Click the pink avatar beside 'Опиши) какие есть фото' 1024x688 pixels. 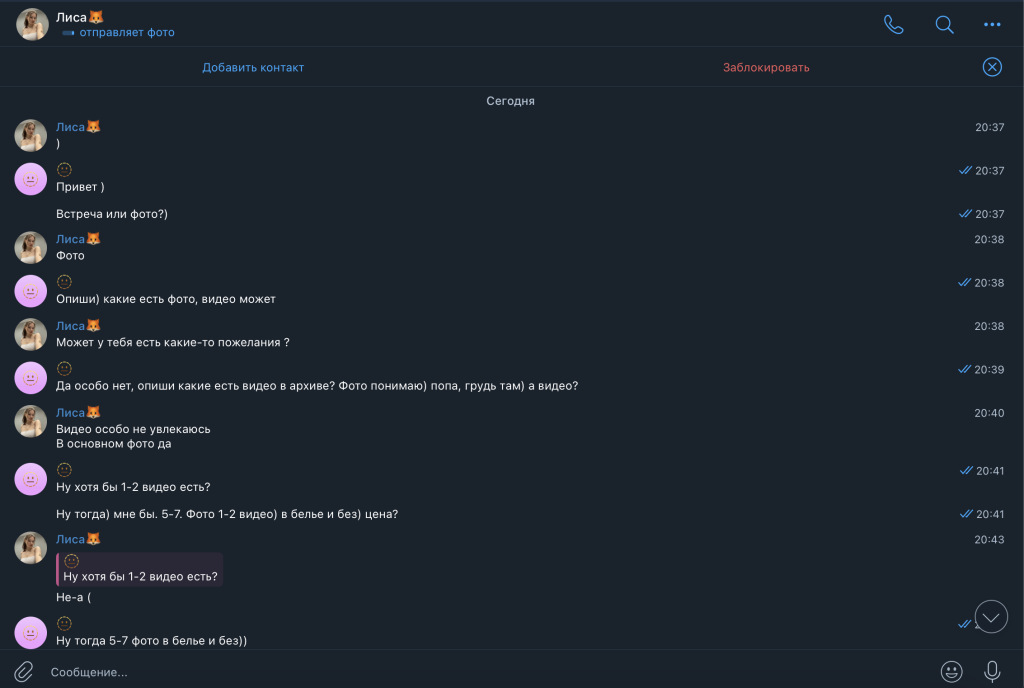coord(31,291)
